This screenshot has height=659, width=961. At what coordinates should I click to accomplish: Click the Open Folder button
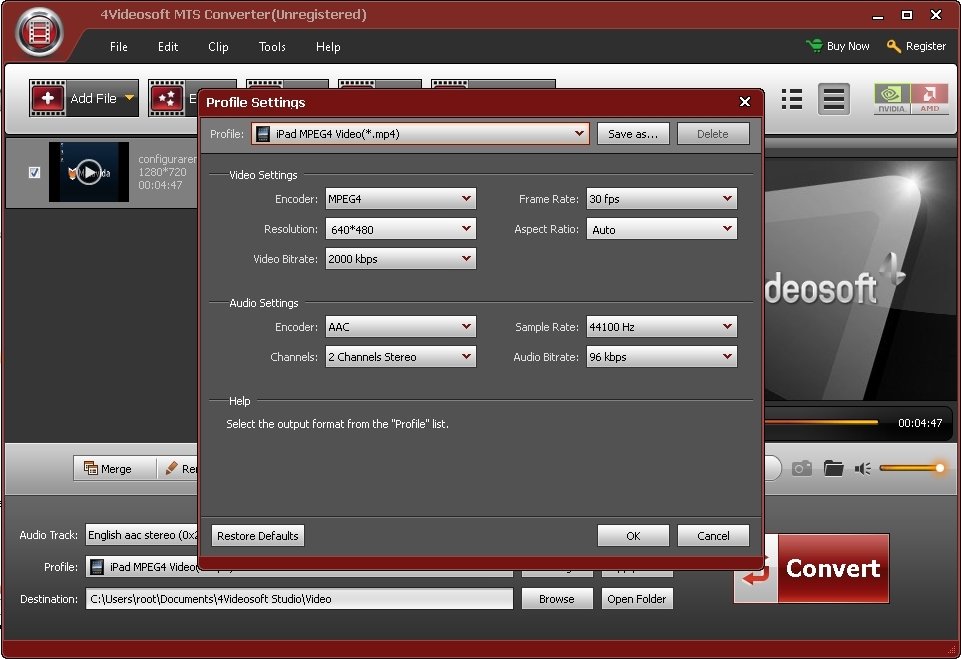(x=637, y=598)
